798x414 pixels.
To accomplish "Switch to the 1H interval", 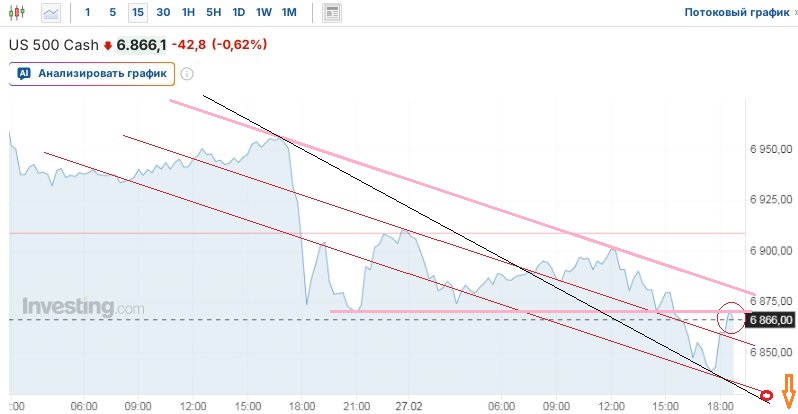I will coord(188,13).
